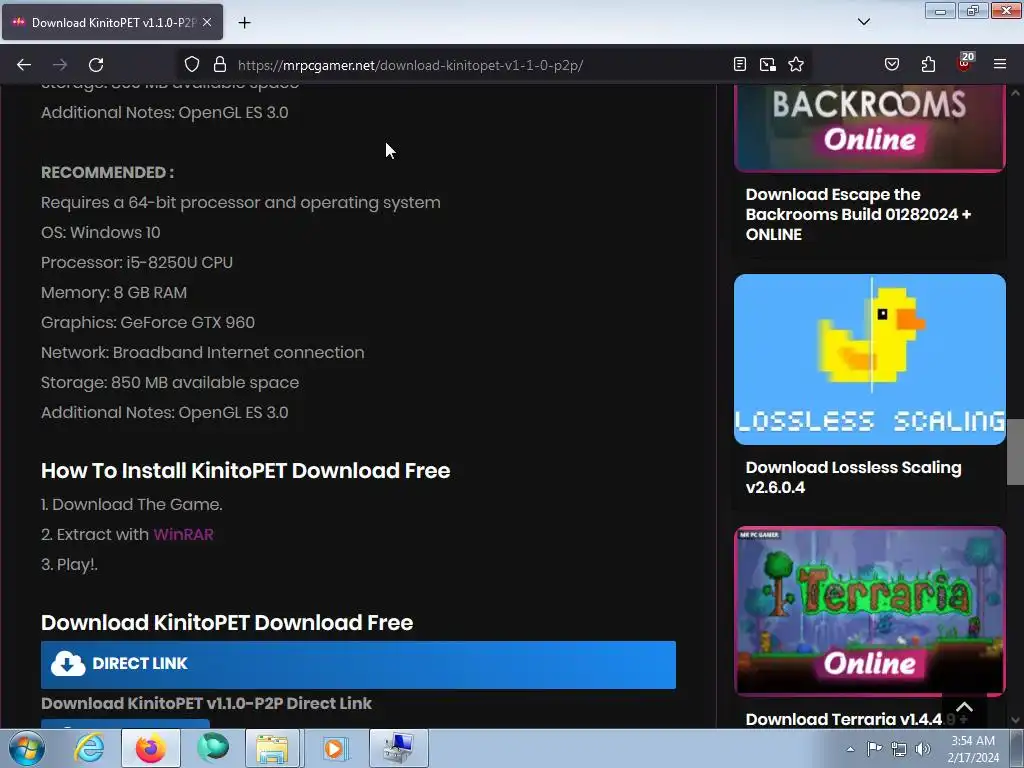This screenshot has width=1024, height=768.
Task: Click "How To Install KinitoPET Download Free" heading
Action: [x=246, y=470]
